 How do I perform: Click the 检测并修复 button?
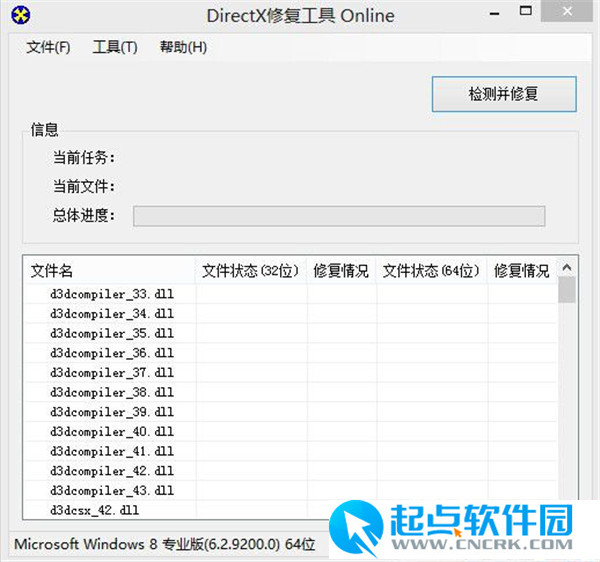[x=504, y=94]
